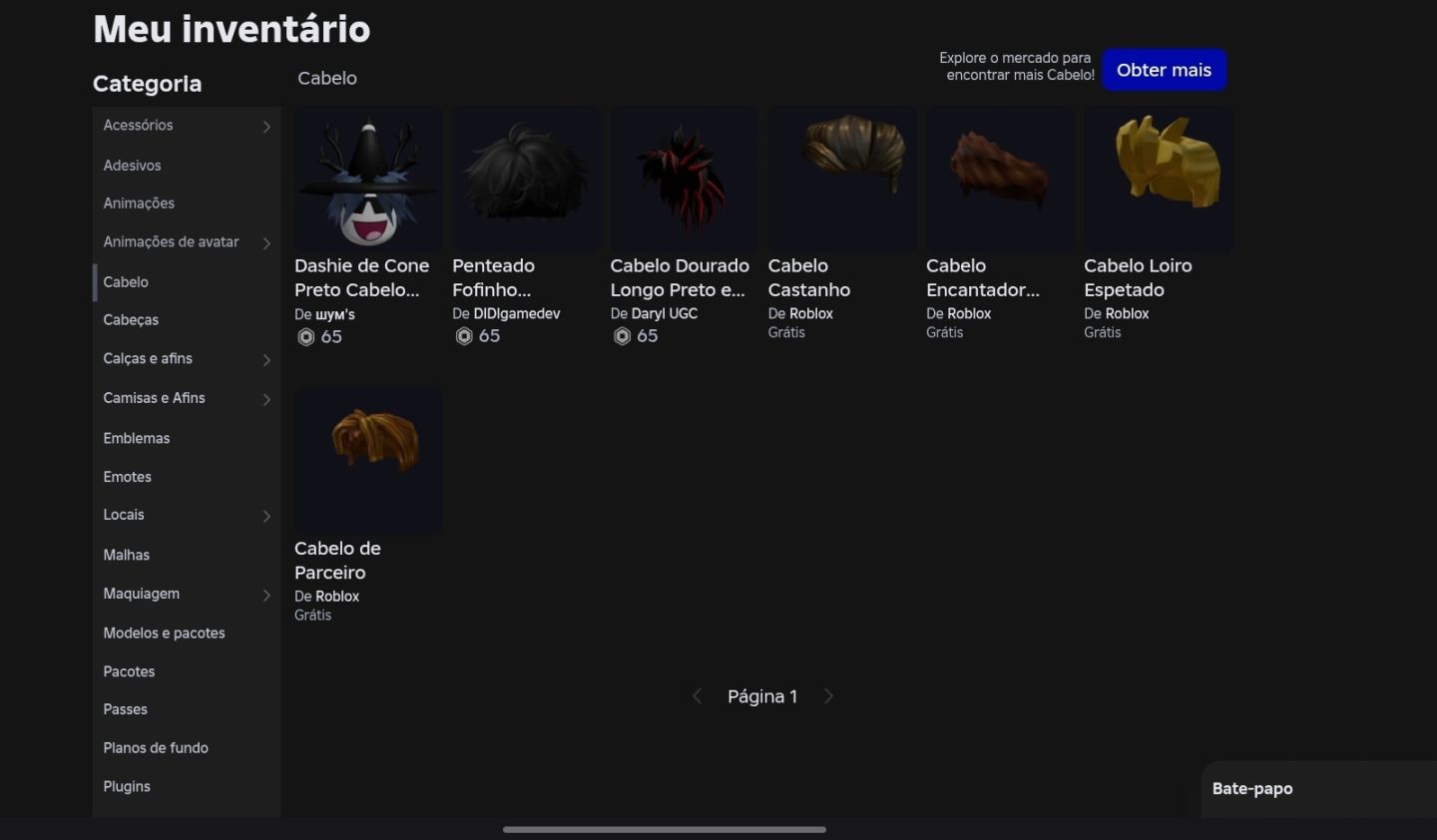Expand the Maquiagem category chevron
This screenshot has width=1437, height=840.
(x=266, y=595)
